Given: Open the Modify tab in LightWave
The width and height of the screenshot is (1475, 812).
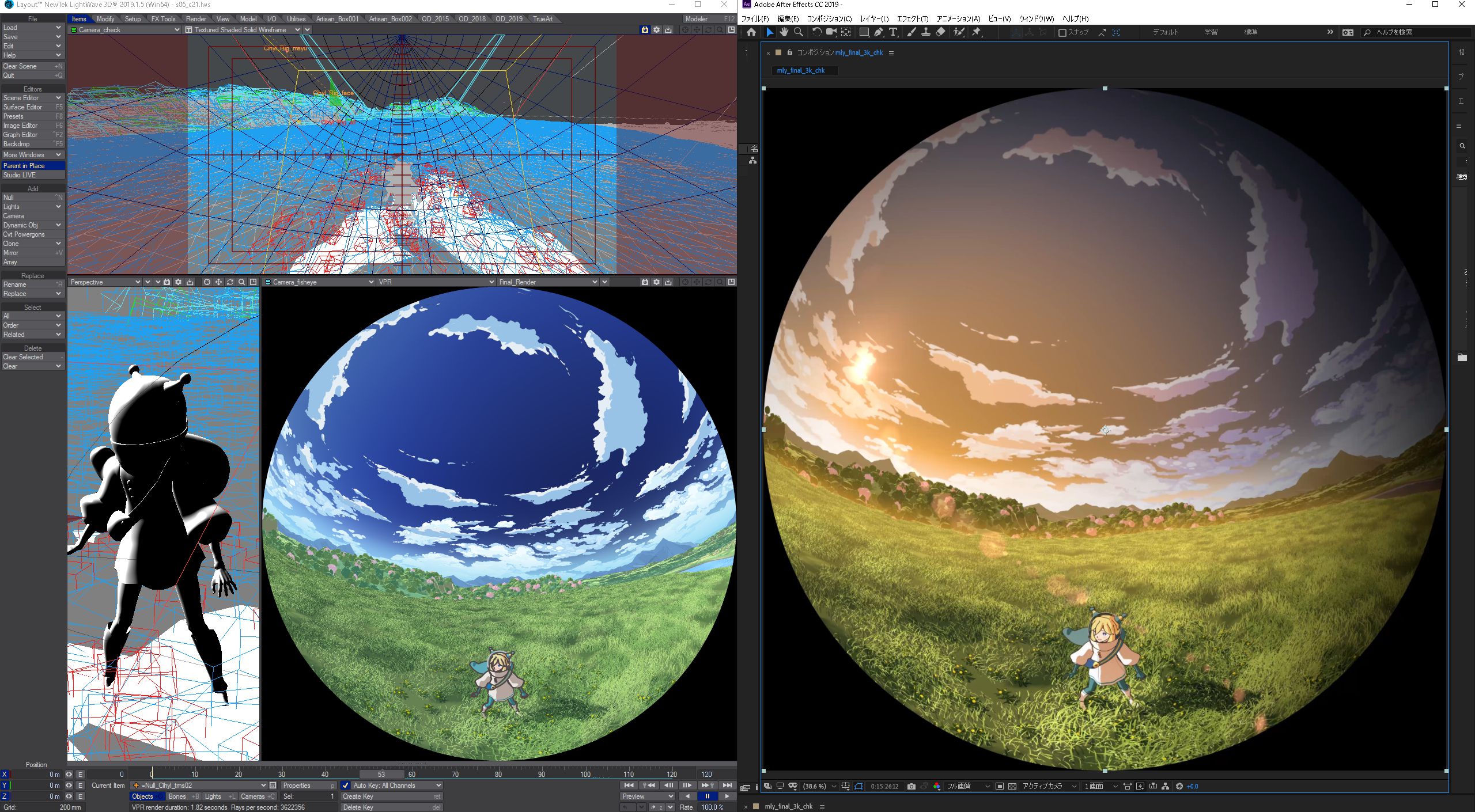Looking at the screenshot, I should [105, 19].
